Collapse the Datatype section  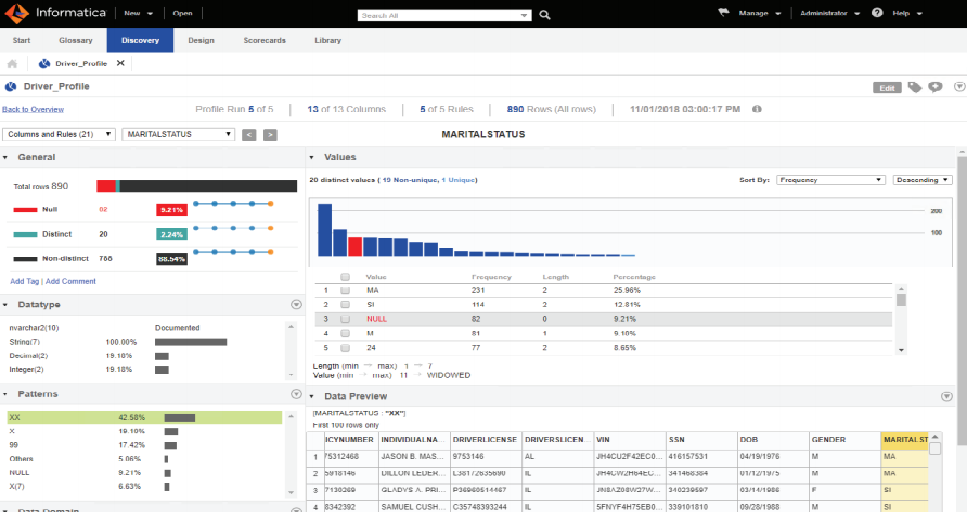[x=5, y=305]
